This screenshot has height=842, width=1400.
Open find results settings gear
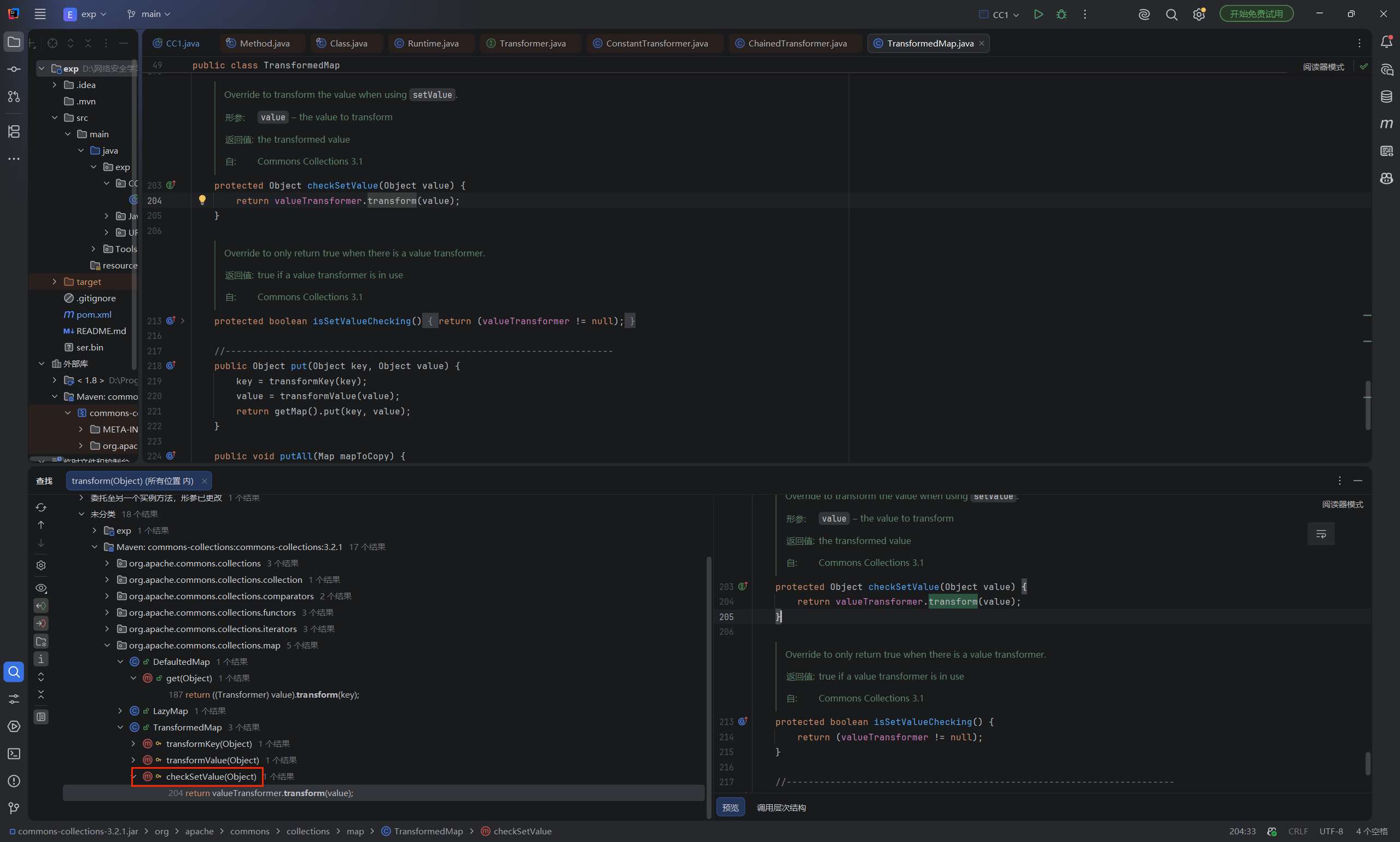tap(41, 565)
